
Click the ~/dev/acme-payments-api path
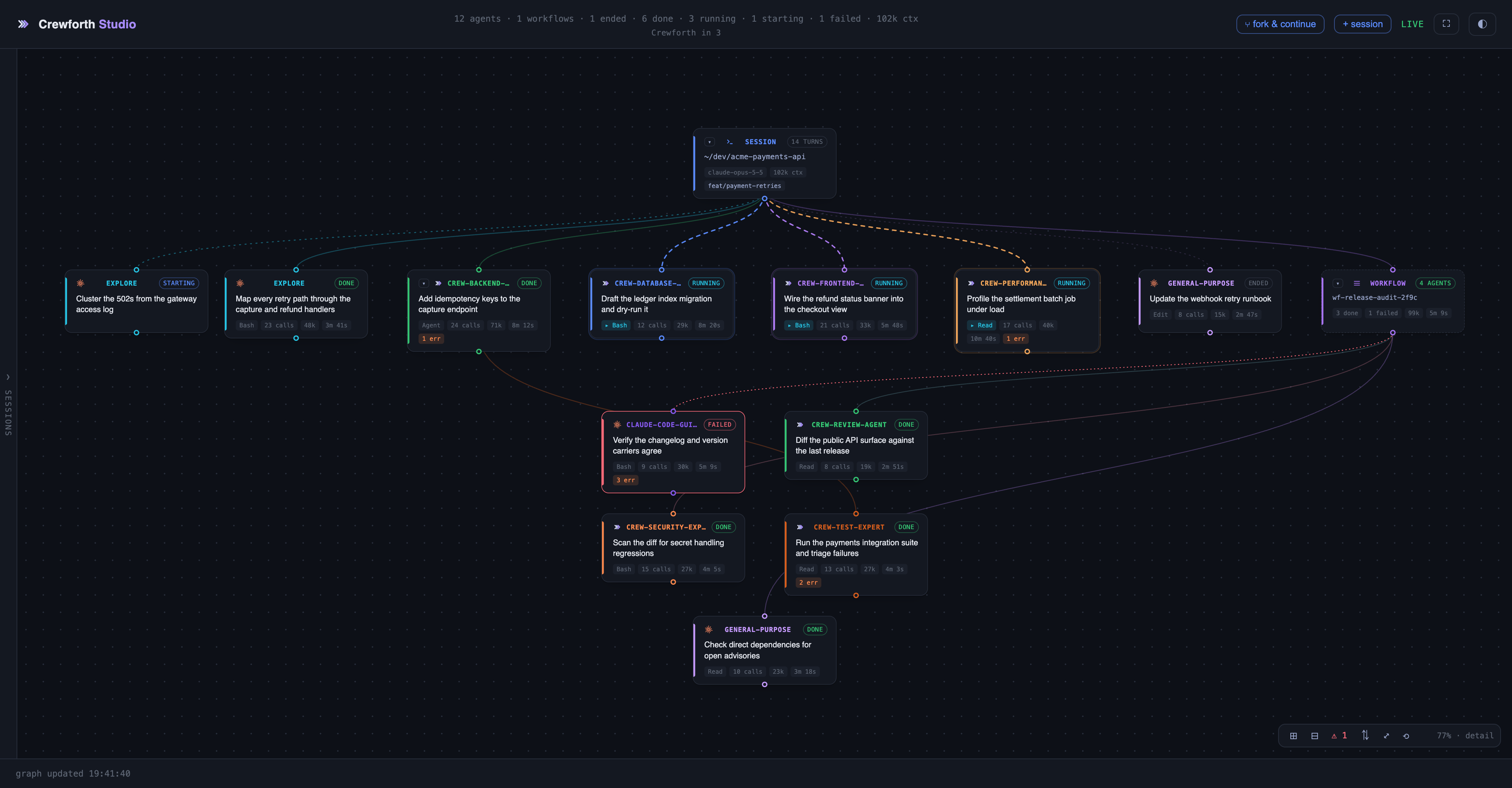point(754,157)
